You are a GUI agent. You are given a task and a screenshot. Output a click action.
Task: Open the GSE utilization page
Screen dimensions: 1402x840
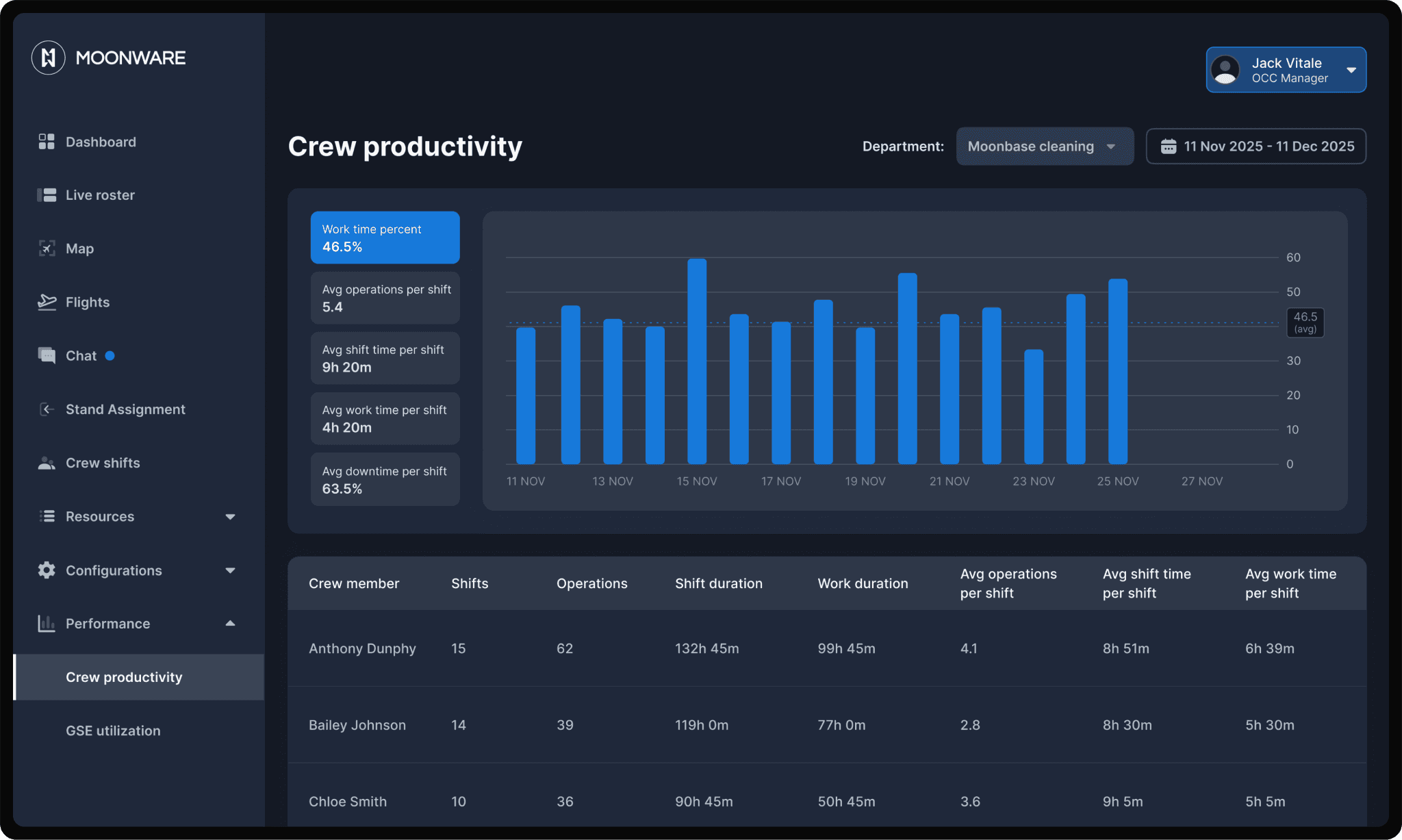coord(113,730)
